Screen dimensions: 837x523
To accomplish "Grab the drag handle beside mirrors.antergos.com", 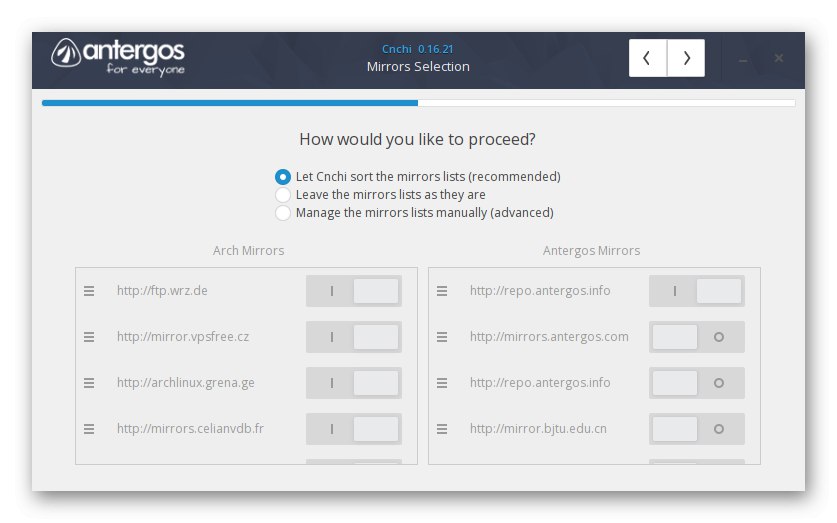I will click(x=442, y=337).
